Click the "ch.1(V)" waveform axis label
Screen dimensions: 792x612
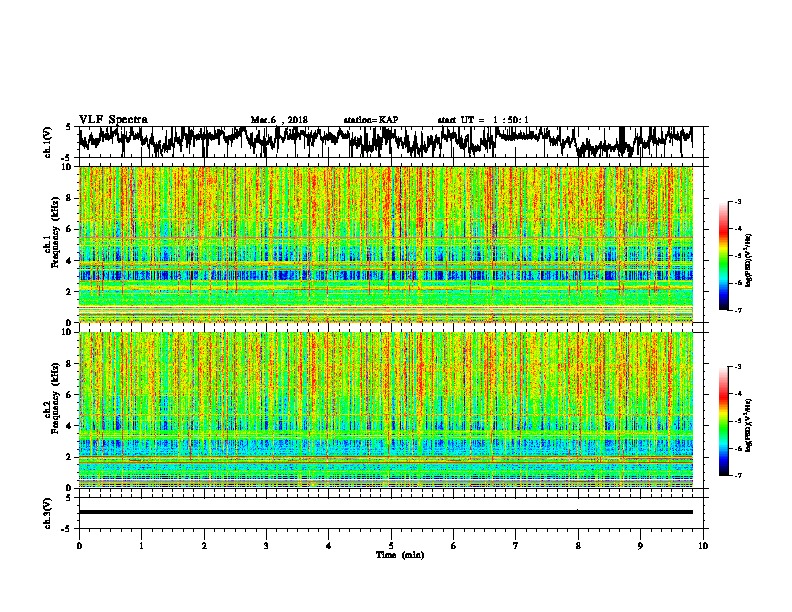pyautogui.click(x=48, y=142)
